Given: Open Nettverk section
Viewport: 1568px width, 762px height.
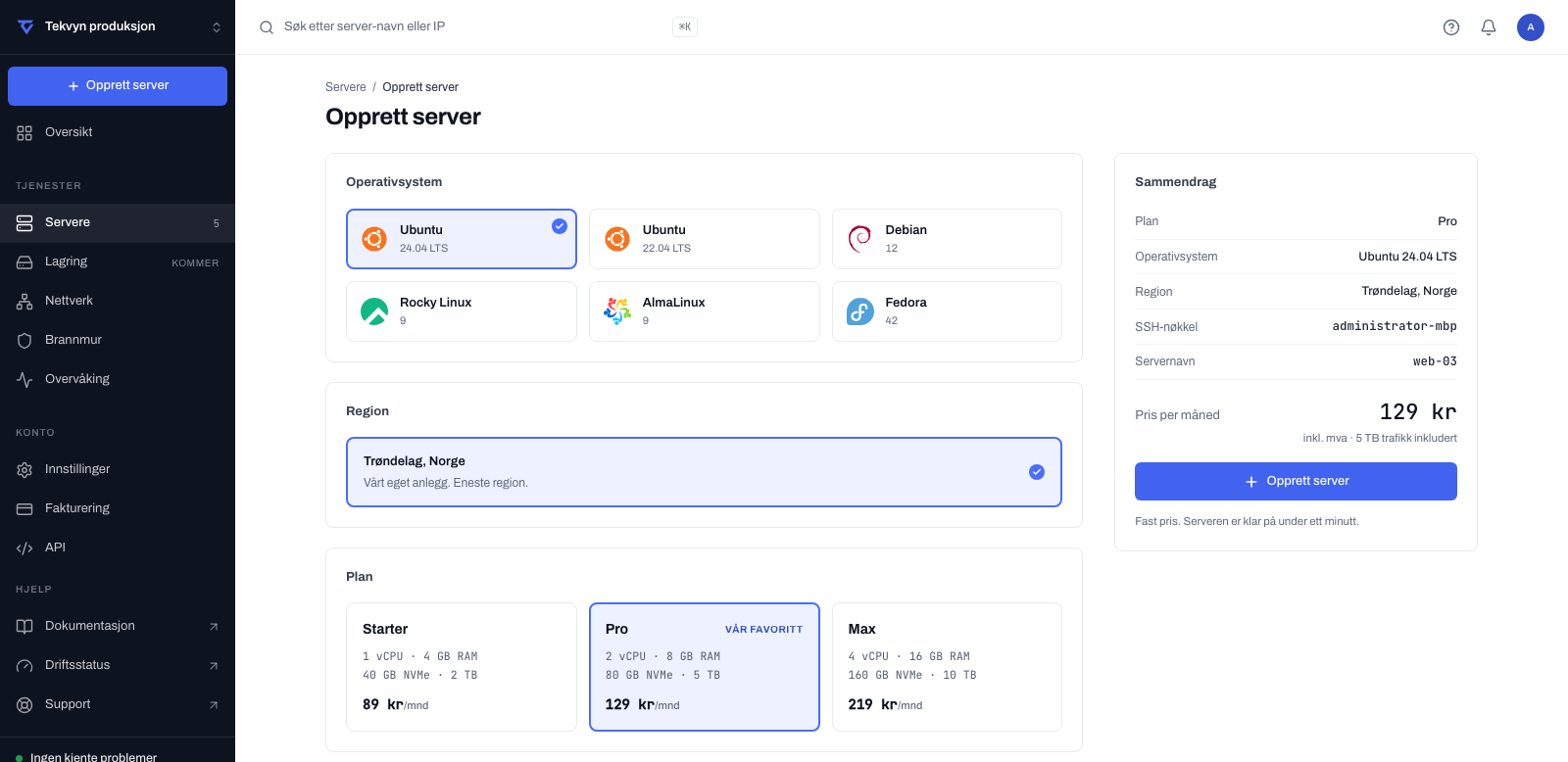Looking at the screenshot, I should tap(118, 302).
